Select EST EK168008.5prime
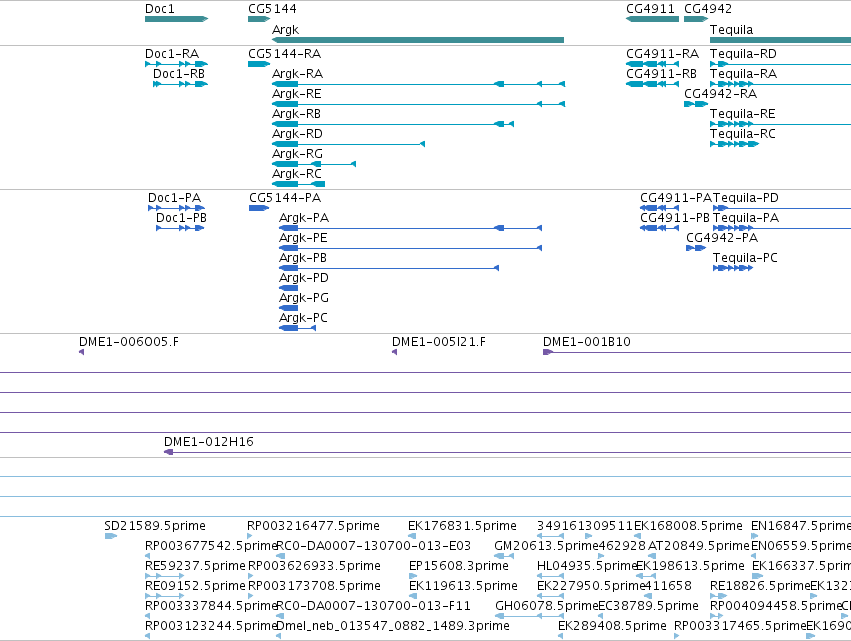The width and height of the screenshot is (851, 641). 638,536
